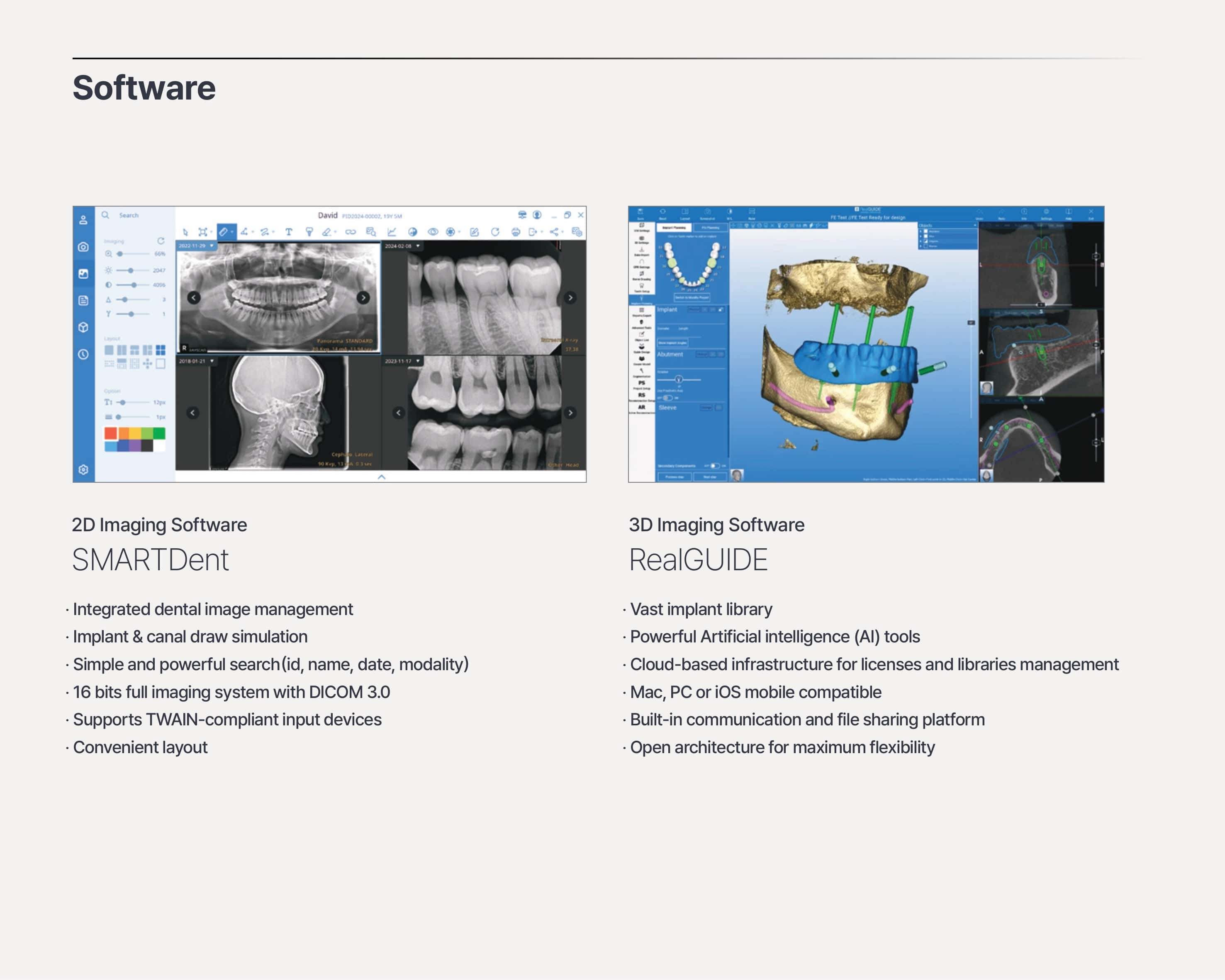Image resolution: width=1225 pixels, height=980 pixels.
Task: Click Settings in RealGUIDE top bar
Action: (1047, 214)
